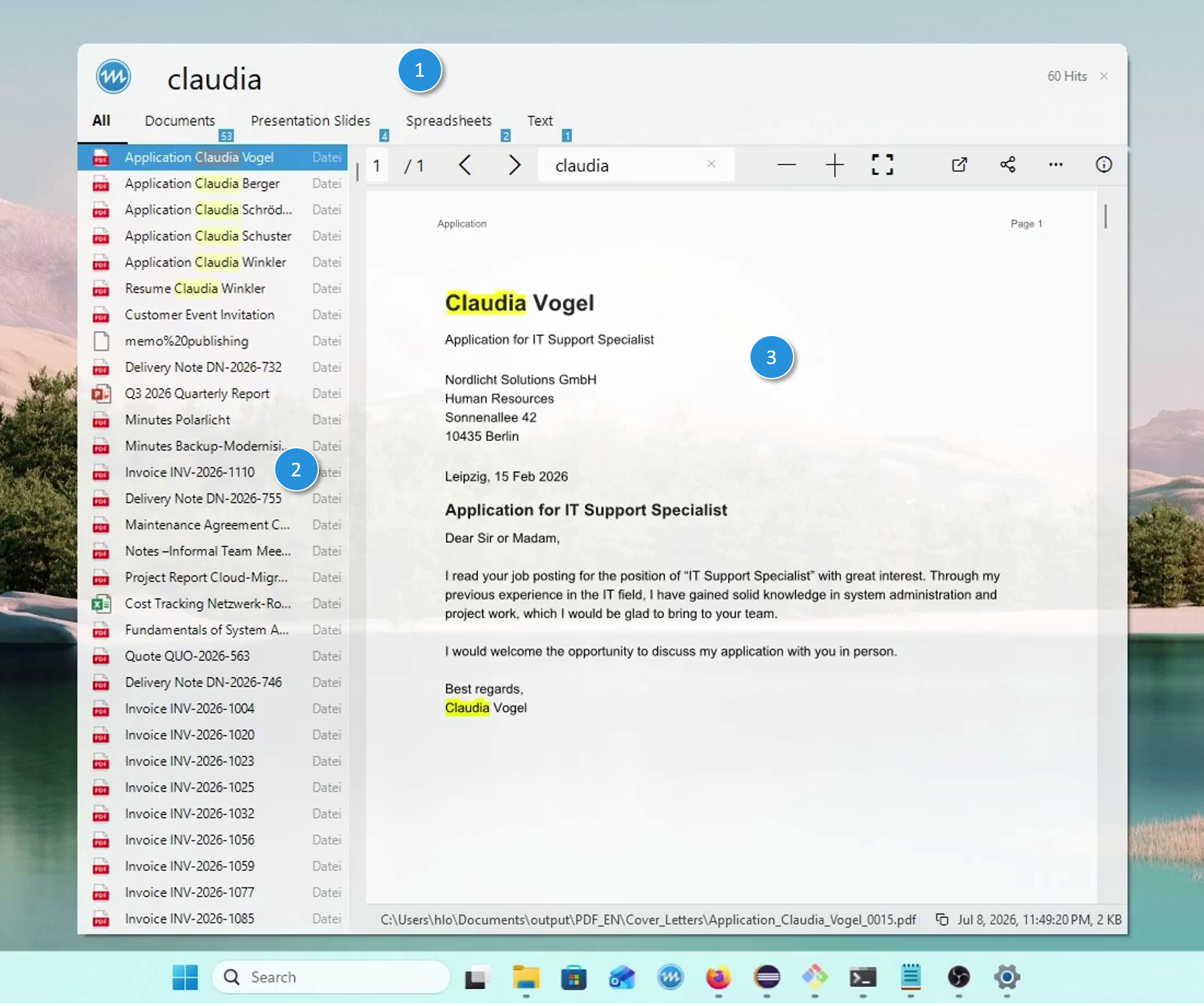Open Delivery Note DN-2026-732 result
Viewport: 1204px width, 1006px height.
(x=213, y=367)
